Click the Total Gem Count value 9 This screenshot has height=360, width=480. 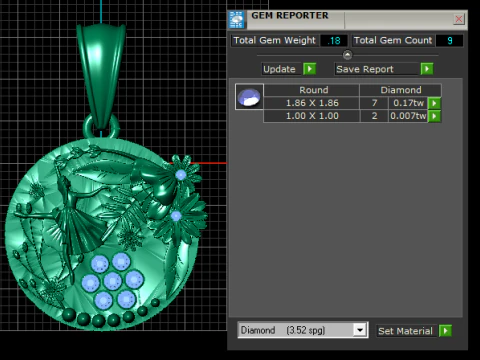tap(449, 41)
